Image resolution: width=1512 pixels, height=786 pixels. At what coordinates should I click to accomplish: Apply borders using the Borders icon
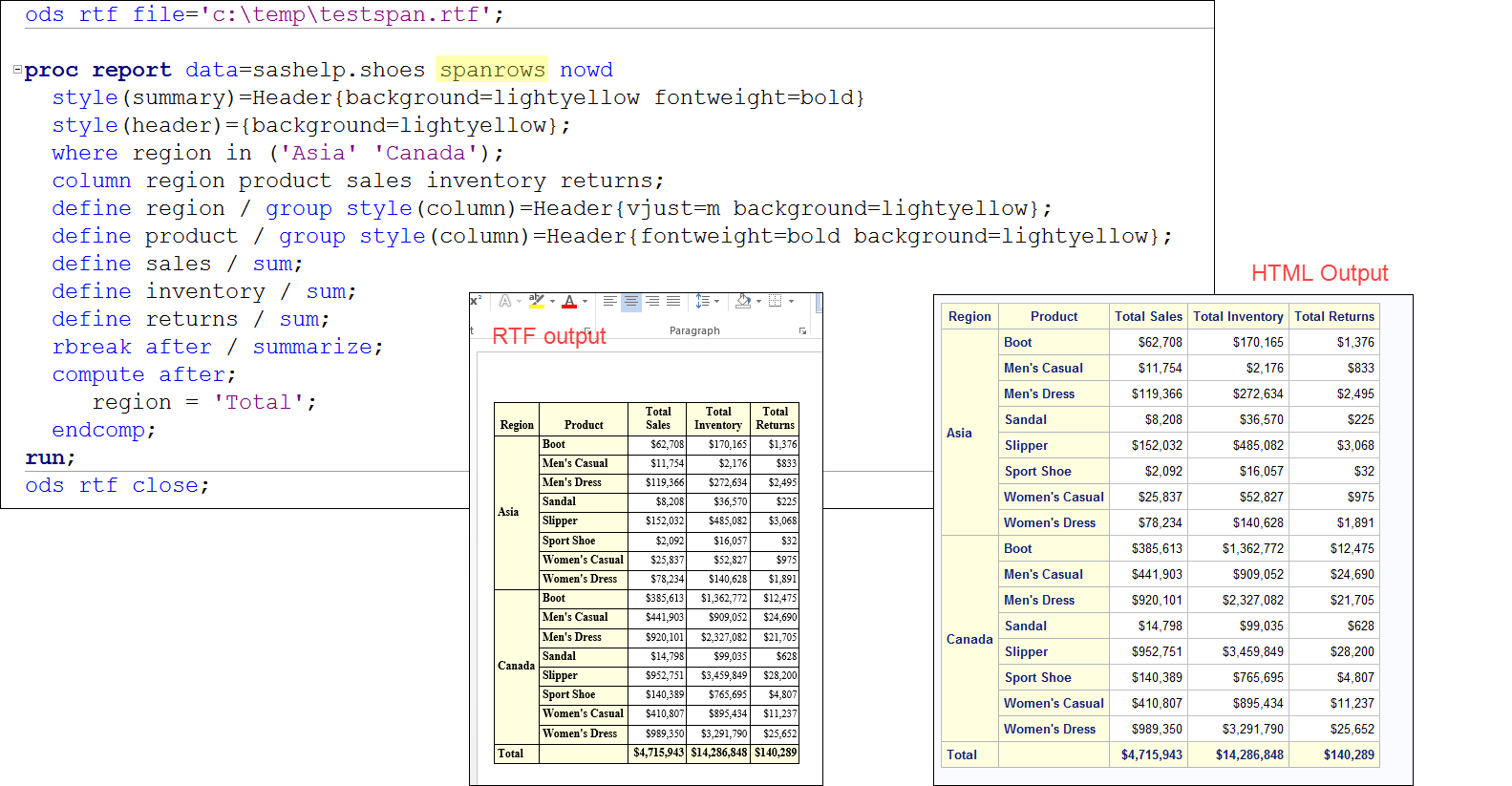[x=776, y=301]
